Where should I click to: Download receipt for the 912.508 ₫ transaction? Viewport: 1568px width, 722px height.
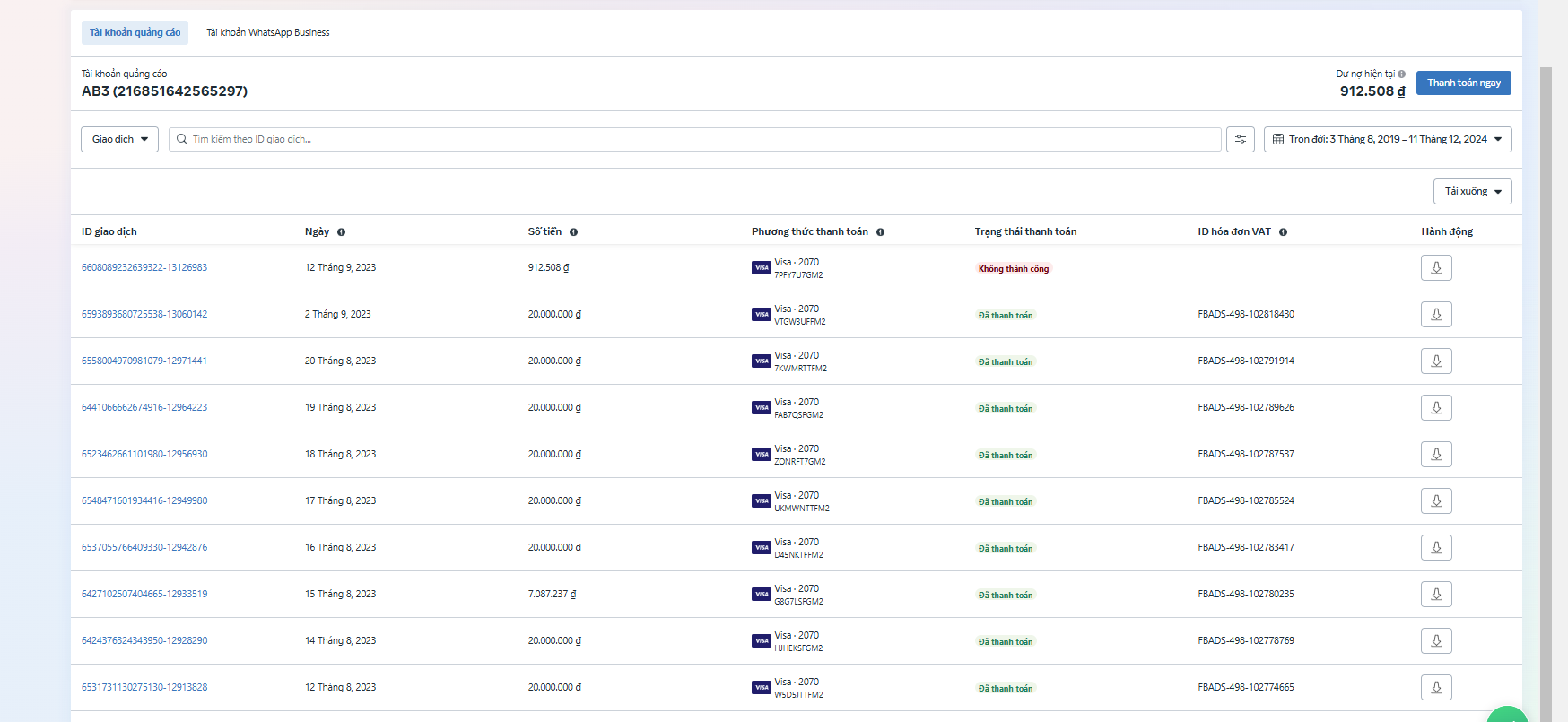point(1435,268)
